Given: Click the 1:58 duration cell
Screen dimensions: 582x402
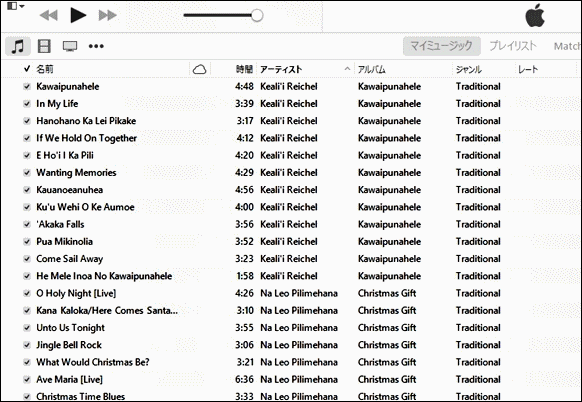Looking at the screenshot, I should 245,276.
